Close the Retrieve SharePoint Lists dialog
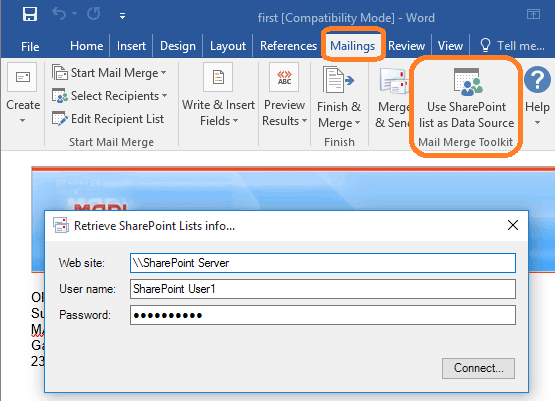555x401 pixels. tap(513, 225)
